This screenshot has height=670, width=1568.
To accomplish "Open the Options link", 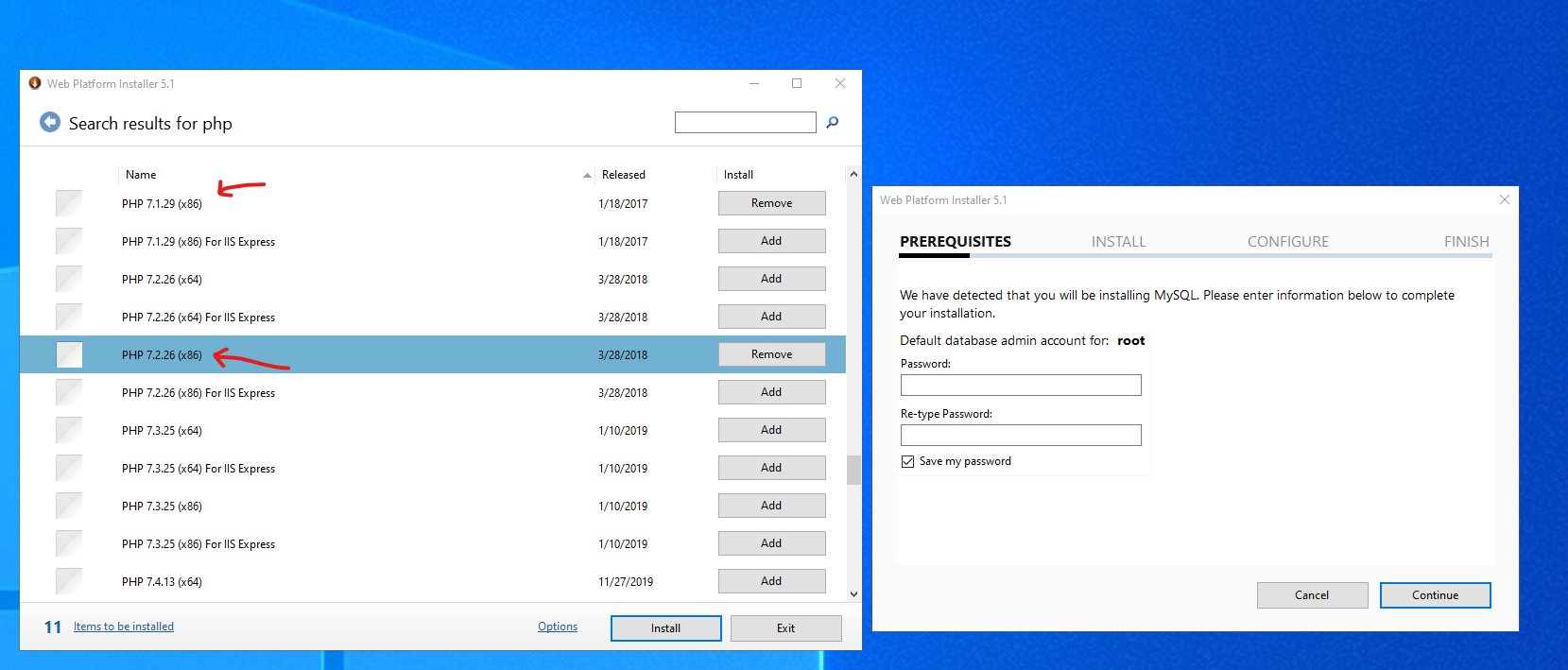I will pyautogui.click(x=558, y=627).
